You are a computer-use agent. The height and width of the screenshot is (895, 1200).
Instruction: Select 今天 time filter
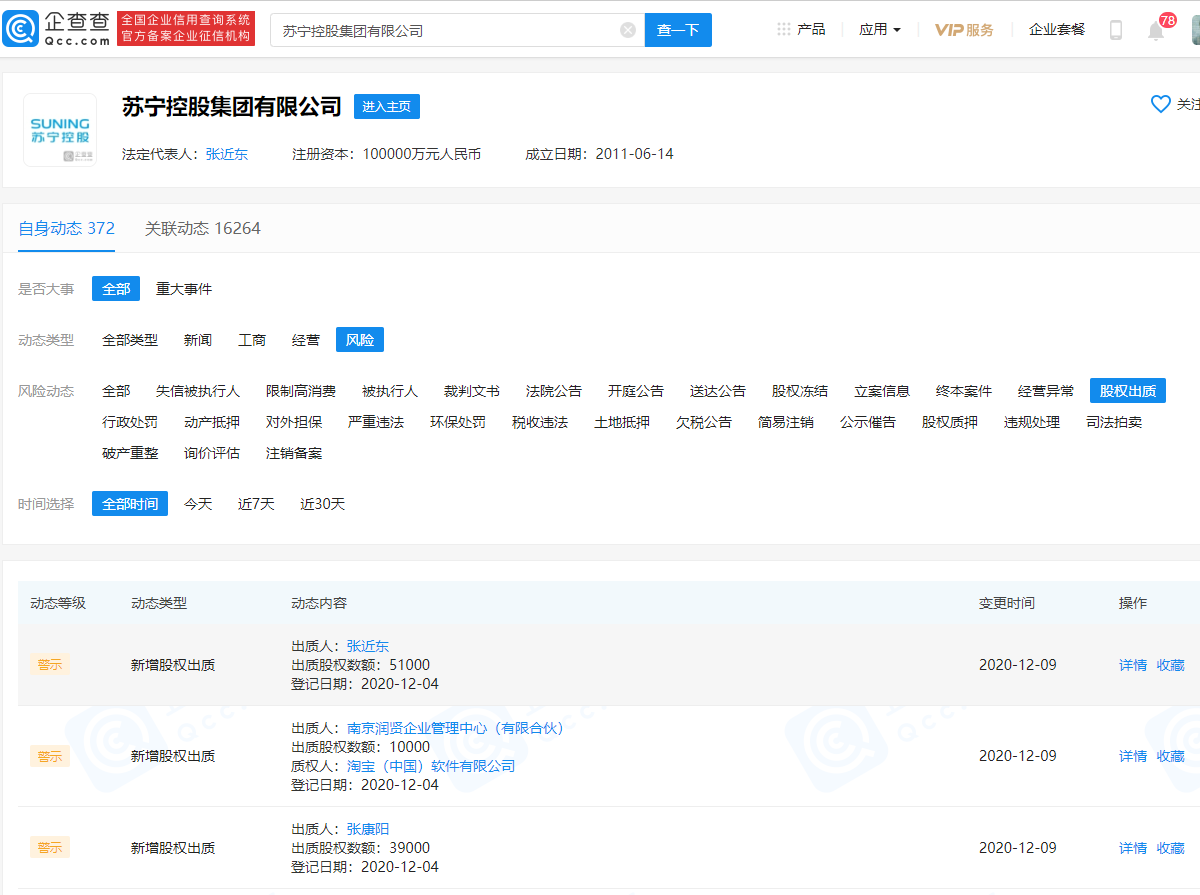pos(198,504)
